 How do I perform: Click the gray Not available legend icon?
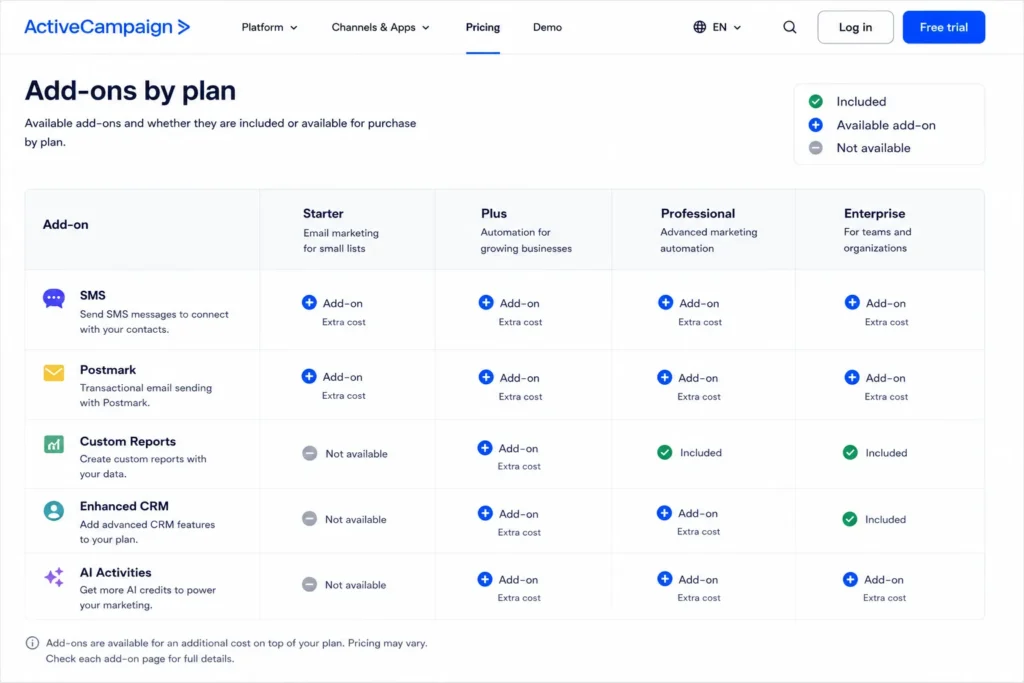816,148
